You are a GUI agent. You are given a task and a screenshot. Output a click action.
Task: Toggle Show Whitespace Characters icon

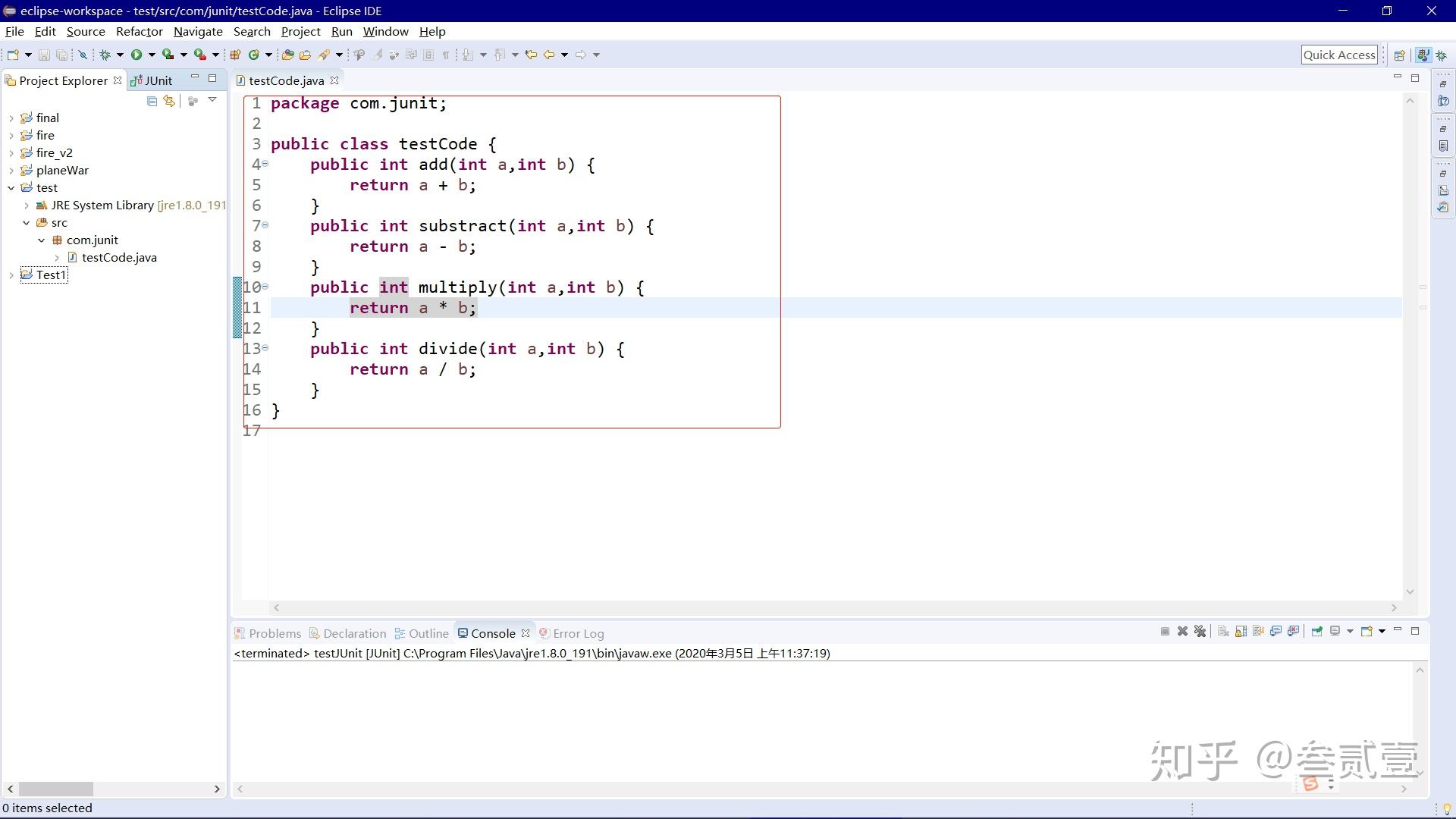point(446,55)
